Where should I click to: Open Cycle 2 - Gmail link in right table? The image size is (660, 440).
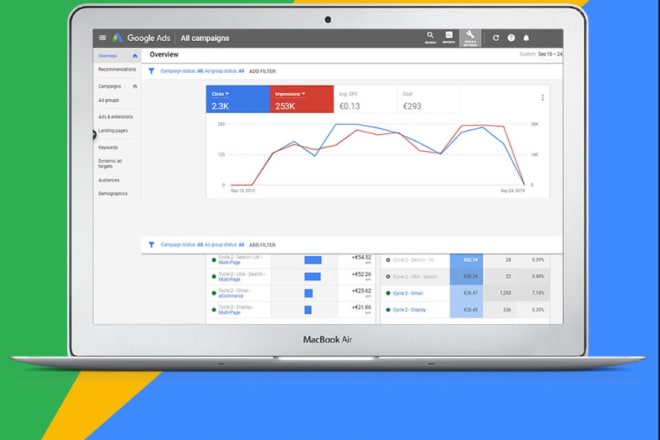click(407, 293)
